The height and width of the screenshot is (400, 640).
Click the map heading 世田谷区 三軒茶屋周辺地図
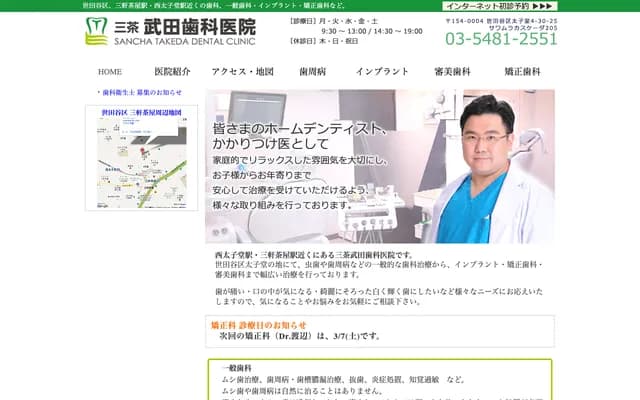pyautogui.click(x=141, y=113)
